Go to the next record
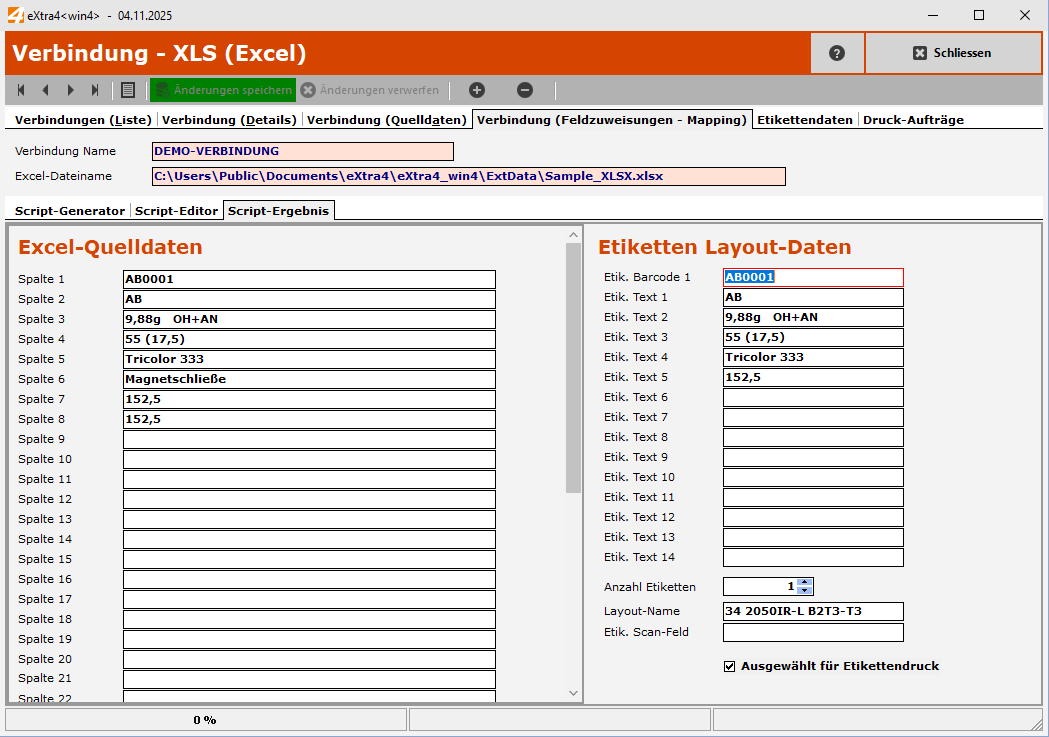 70,89
